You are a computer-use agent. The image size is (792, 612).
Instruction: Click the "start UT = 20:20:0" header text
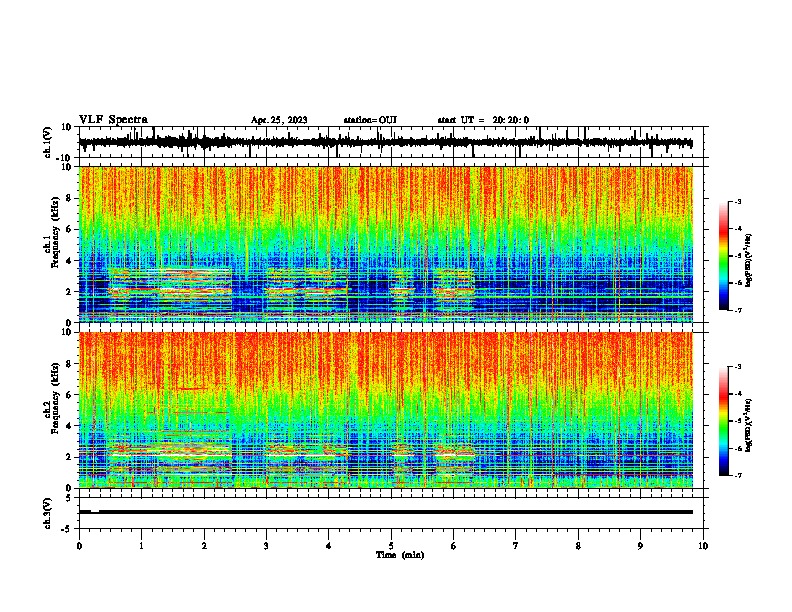(483, 120)
